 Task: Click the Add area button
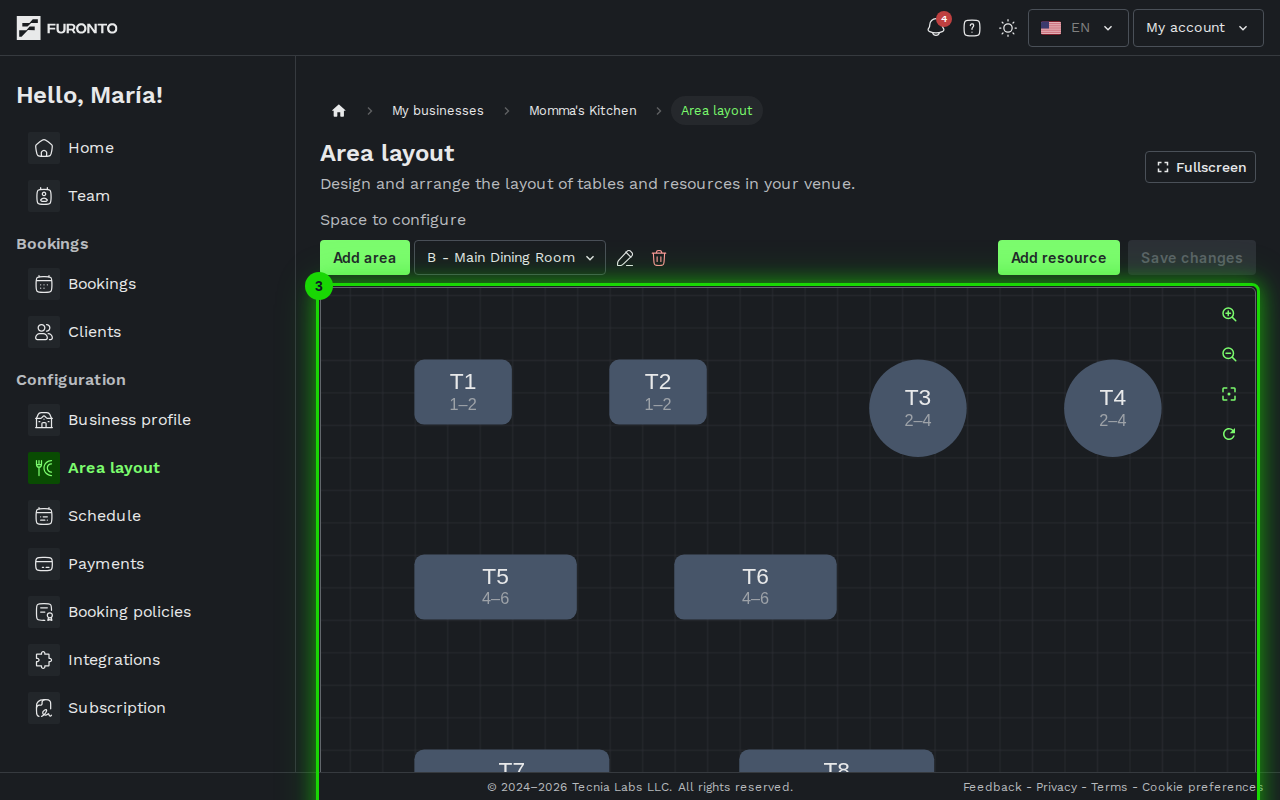365,257
